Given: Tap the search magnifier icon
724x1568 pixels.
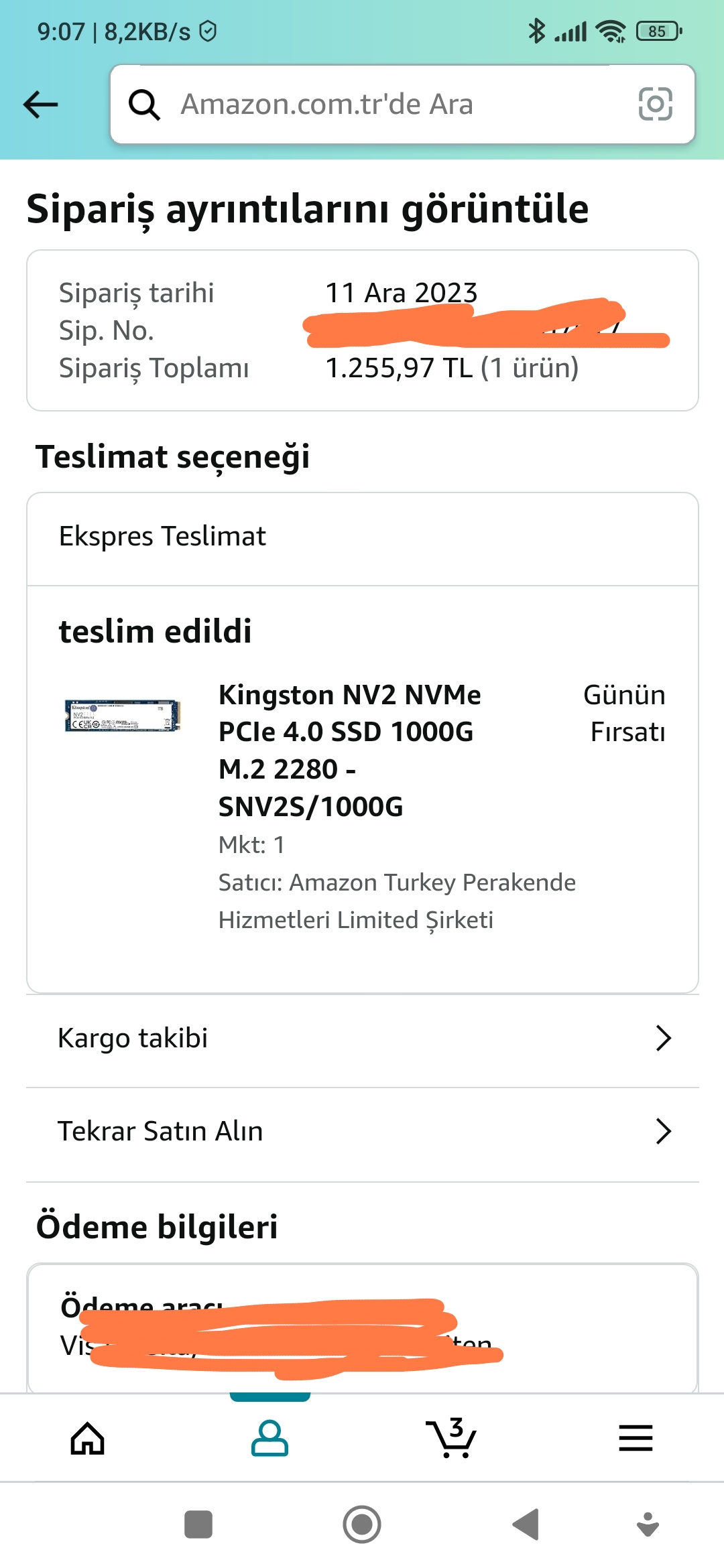Looking at the screenshot, I should click(x=144, y=105).
